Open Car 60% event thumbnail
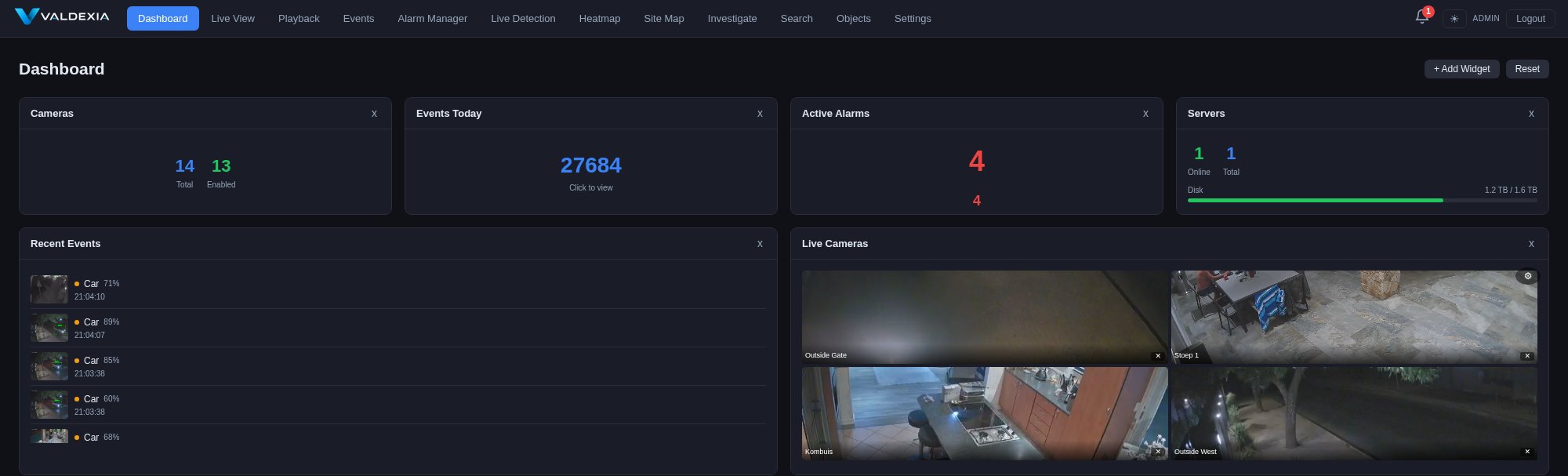1568x476 pixels. pyautogui.click(x=49, y=405)
